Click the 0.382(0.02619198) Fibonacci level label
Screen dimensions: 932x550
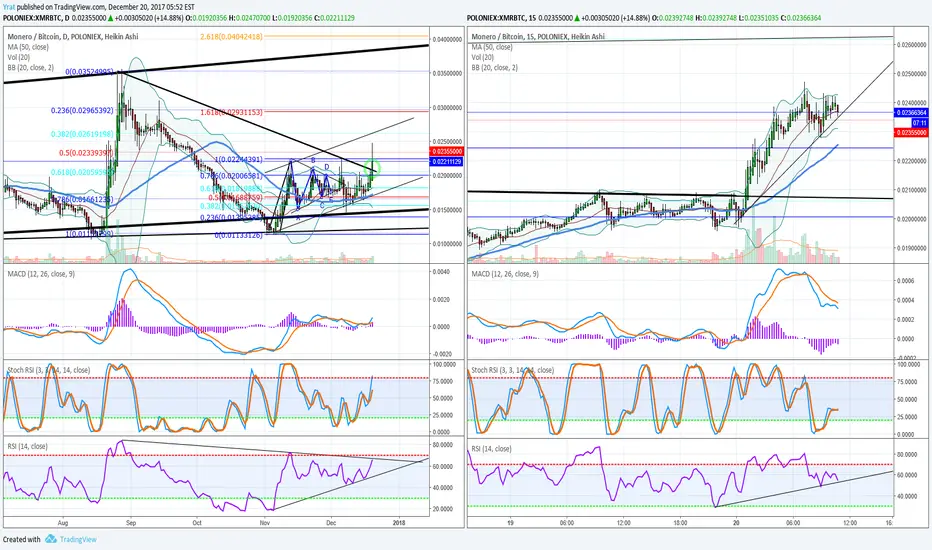click(x=82, y=134)
